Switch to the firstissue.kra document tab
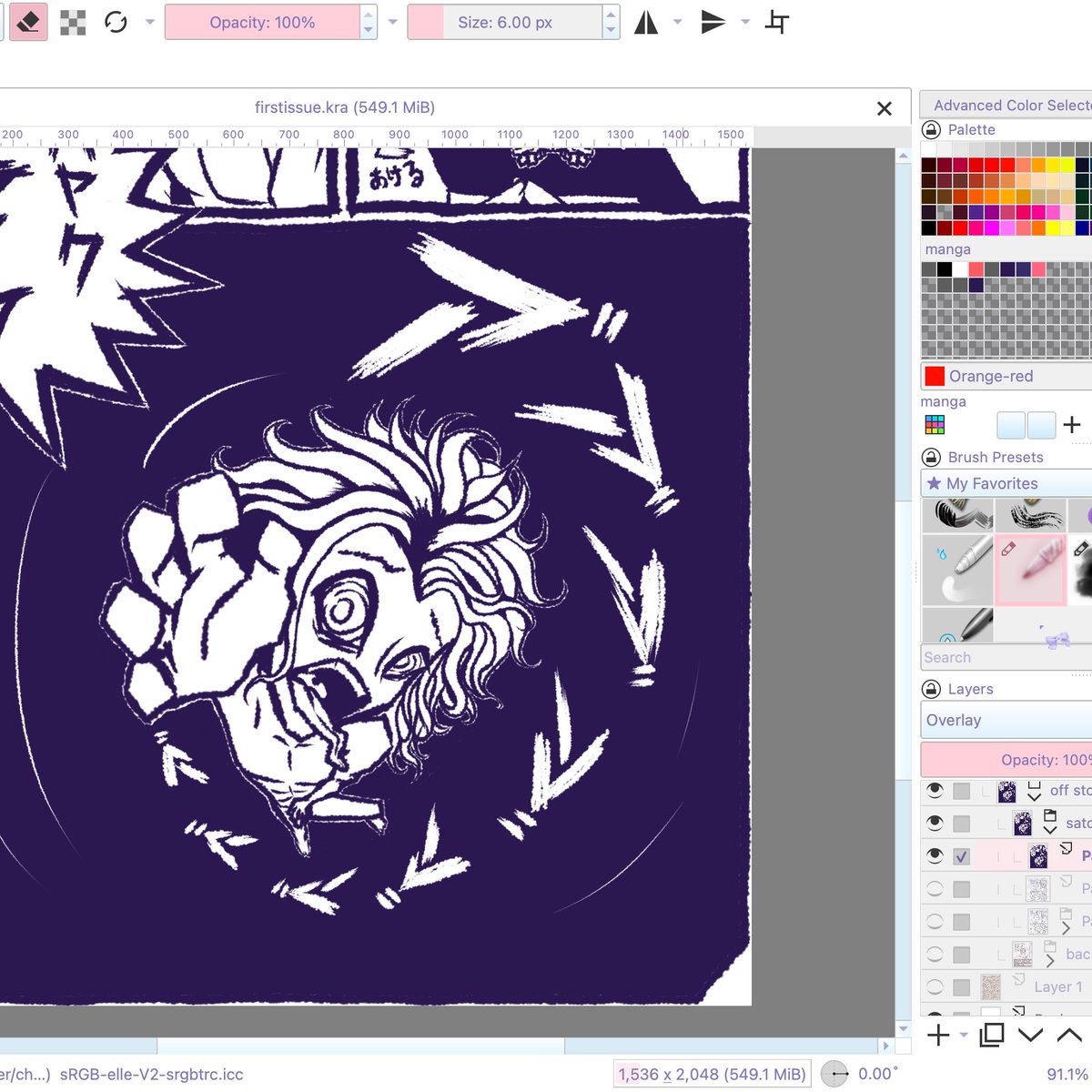This screenshot has width=1092, height=1092. 345,107
